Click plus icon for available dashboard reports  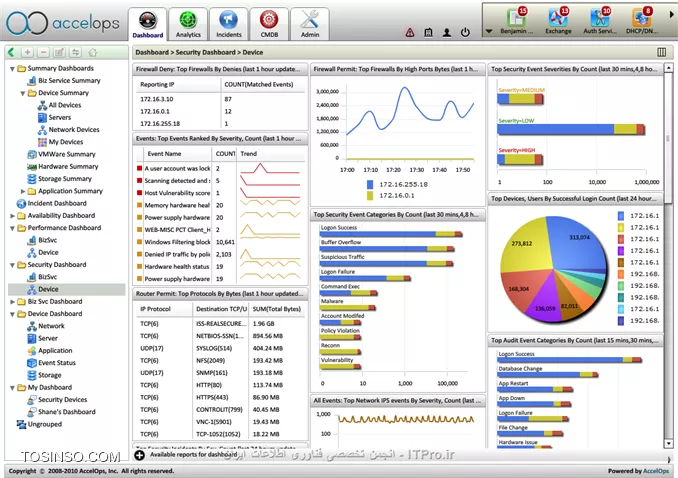140,455
